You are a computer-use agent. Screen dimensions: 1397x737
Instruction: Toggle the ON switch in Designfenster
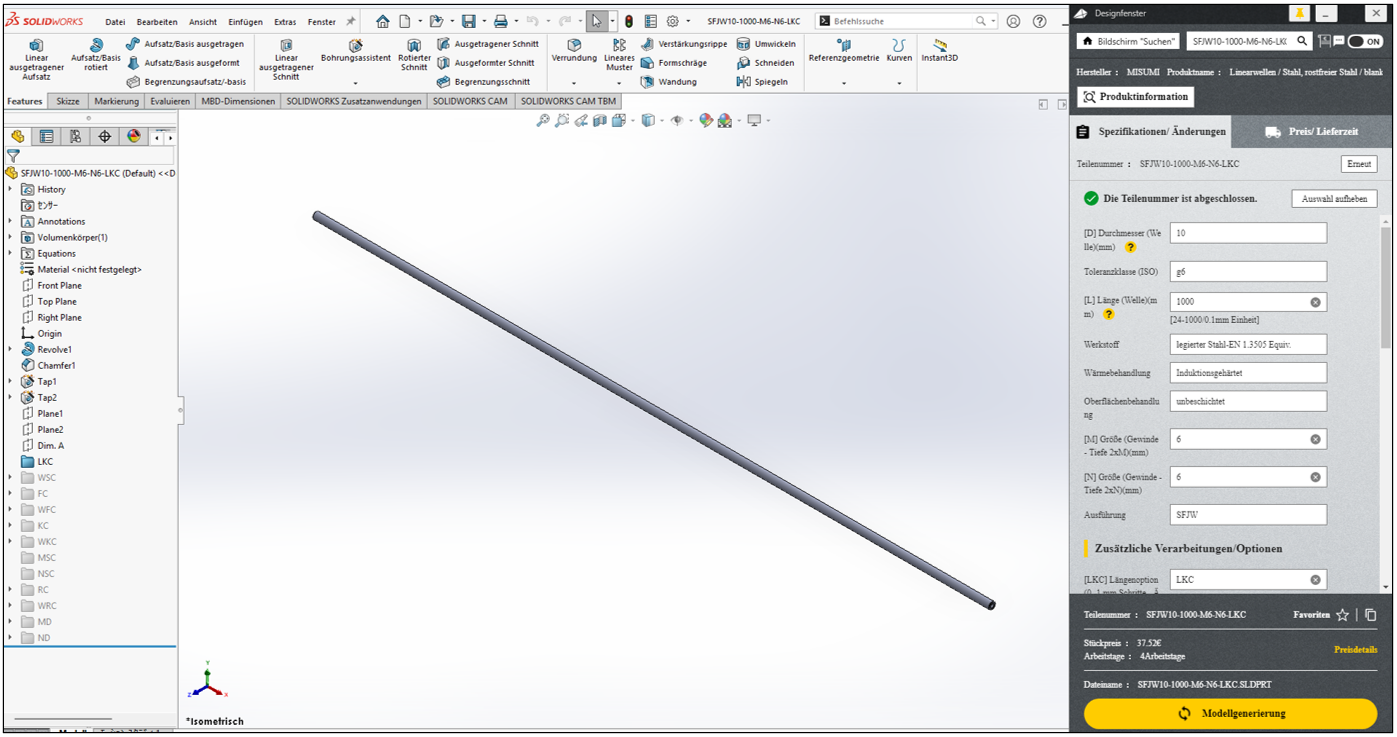tap(1365, 41)
